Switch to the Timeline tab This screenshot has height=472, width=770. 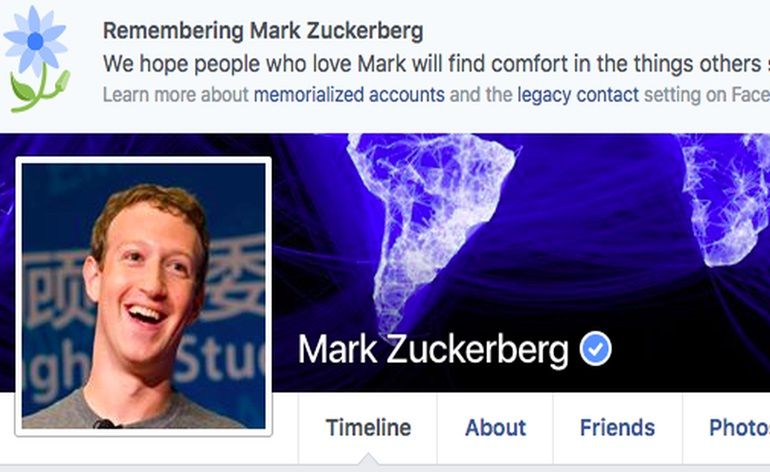368,428
